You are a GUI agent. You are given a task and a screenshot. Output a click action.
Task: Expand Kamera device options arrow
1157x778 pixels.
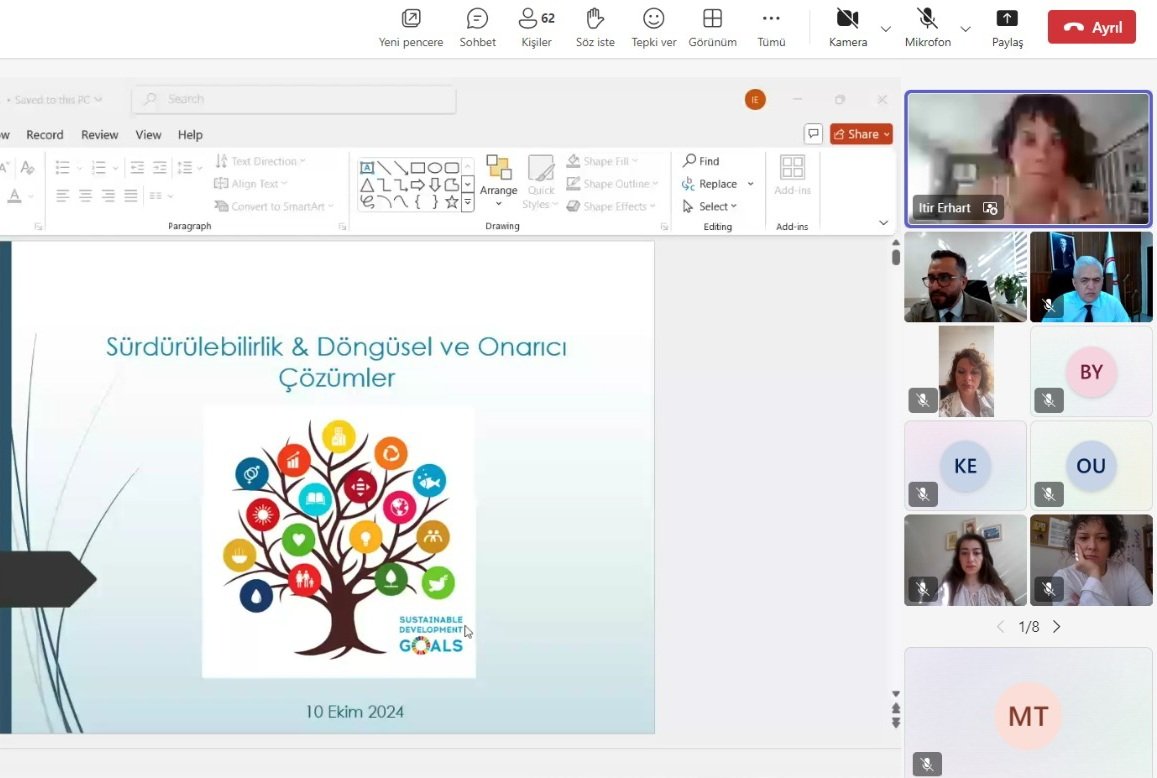click(885, 29)
